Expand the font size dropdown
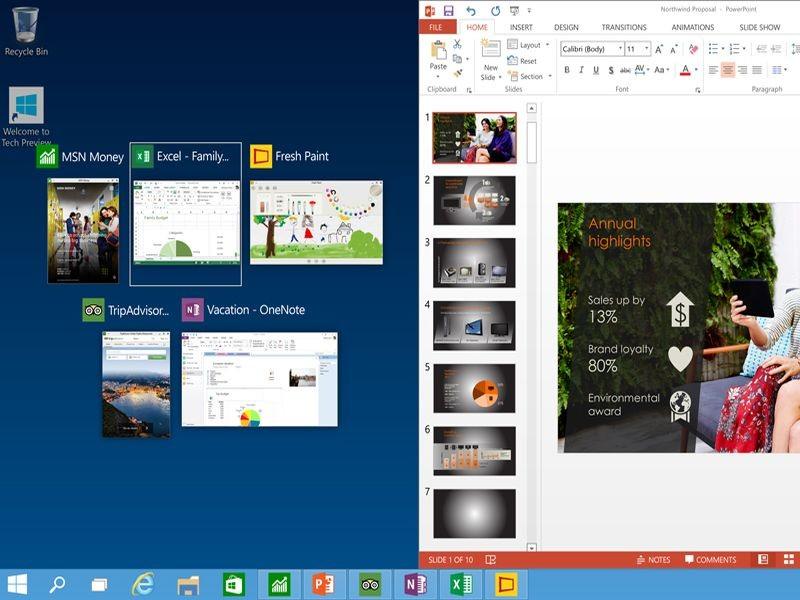 coord(646,48)
